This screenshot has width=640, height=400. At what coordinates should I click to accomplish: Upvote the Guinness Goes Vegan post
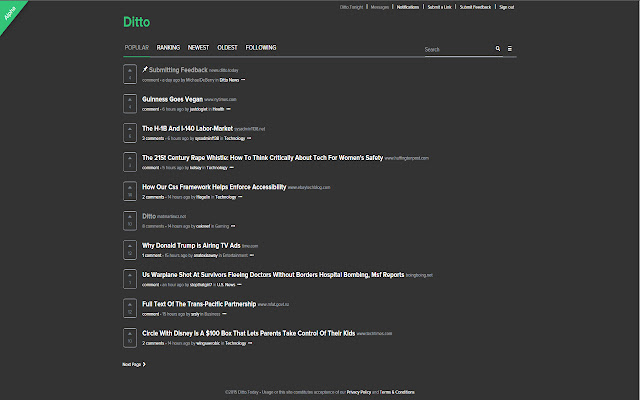pos(130,104)
